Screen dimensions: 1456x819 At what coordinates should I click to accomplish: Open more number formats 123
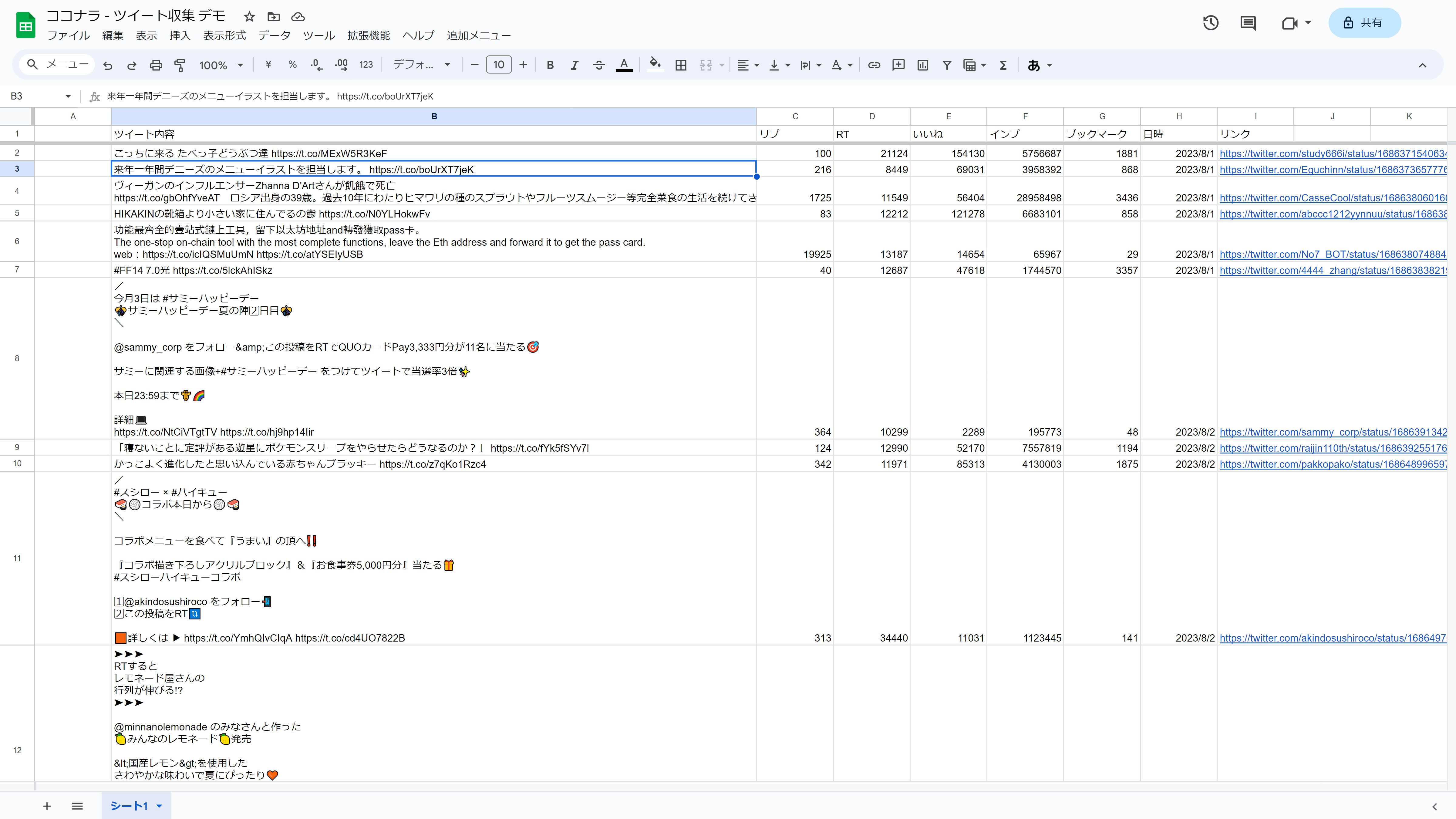pos(366,65)
